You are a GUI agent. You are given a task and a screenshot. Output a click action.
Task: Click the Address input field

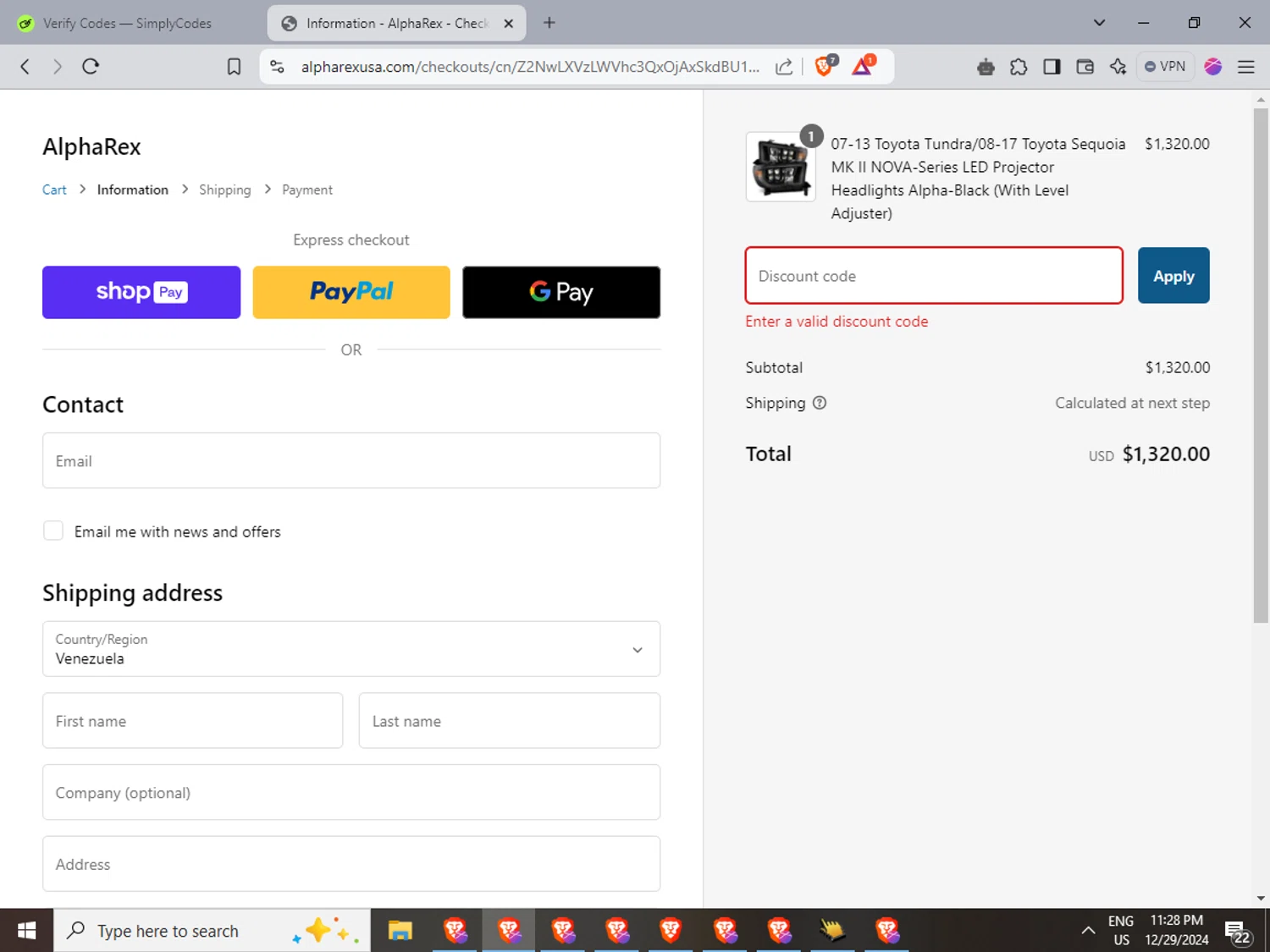[x=351, y=864]
